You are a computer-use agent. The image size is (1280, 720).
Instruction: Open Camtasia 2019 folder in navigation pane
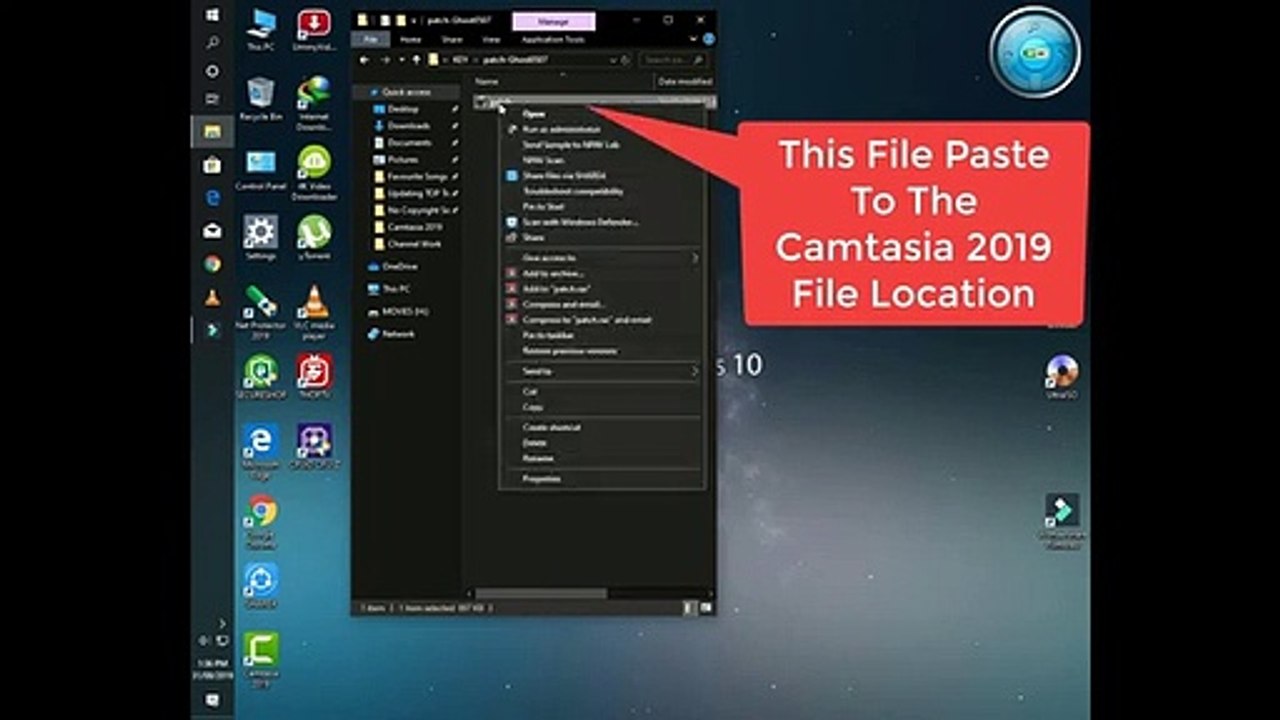tap(415, 227)
